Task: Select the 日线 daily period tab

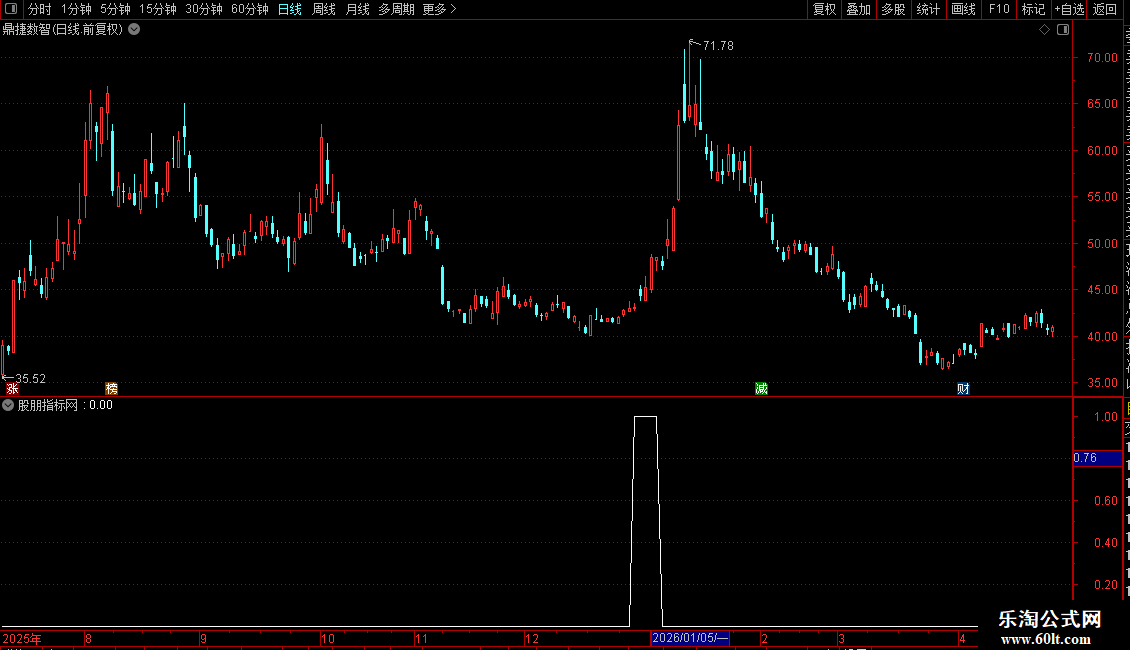Action: point(290,9)
